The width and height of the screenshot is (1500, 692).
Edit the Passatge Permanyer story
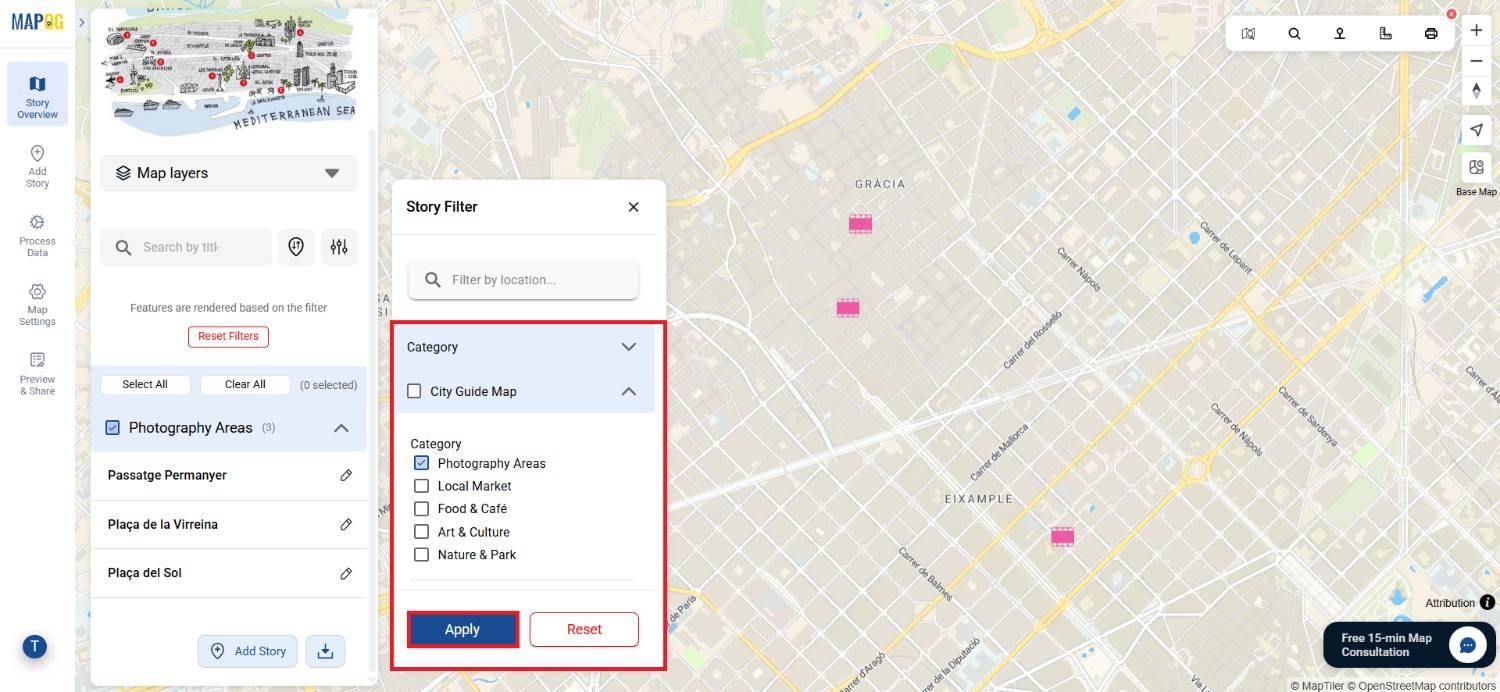(346, 475)
